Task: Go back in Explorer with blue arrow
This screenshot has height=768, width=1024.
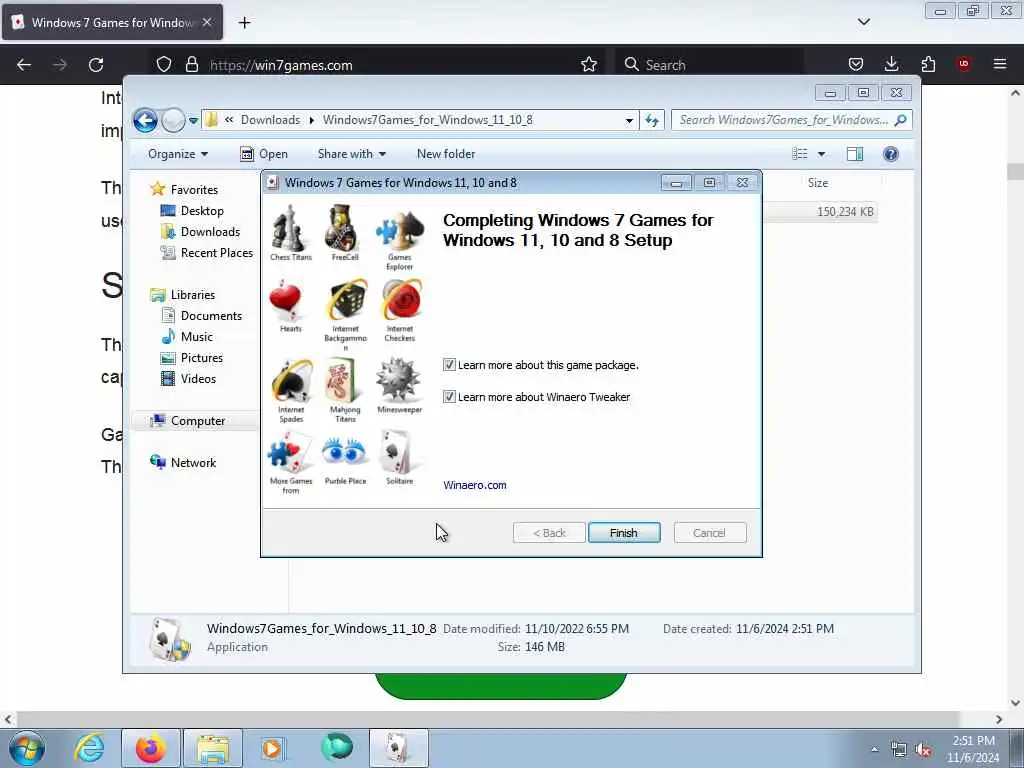Action: [x=146, y=120]
